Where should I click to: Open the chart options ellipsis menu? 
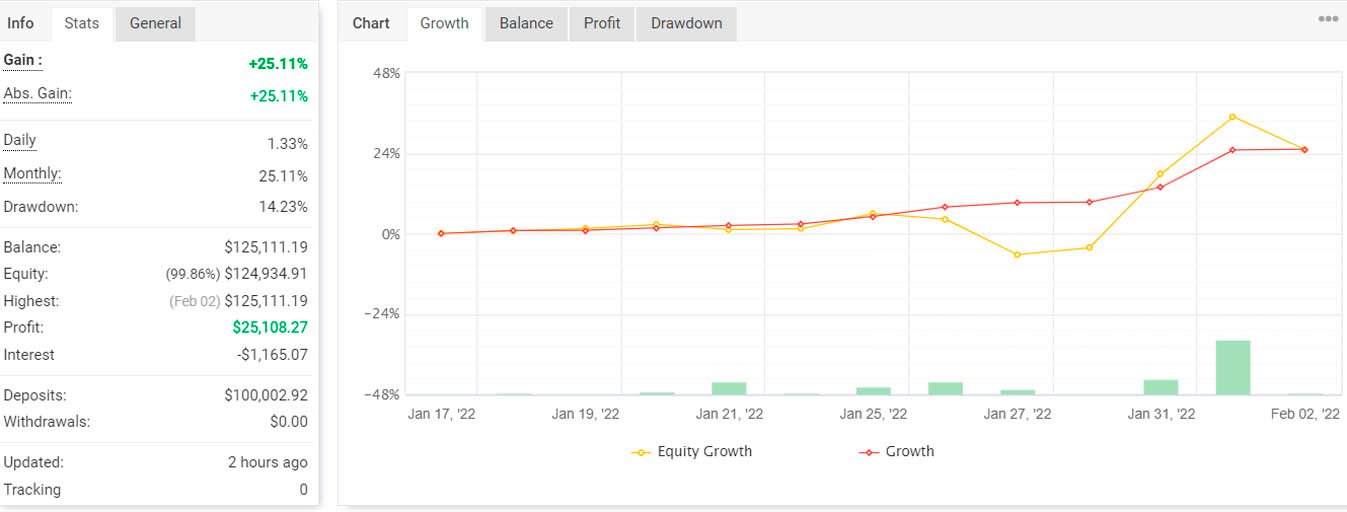click(1327, 20)
